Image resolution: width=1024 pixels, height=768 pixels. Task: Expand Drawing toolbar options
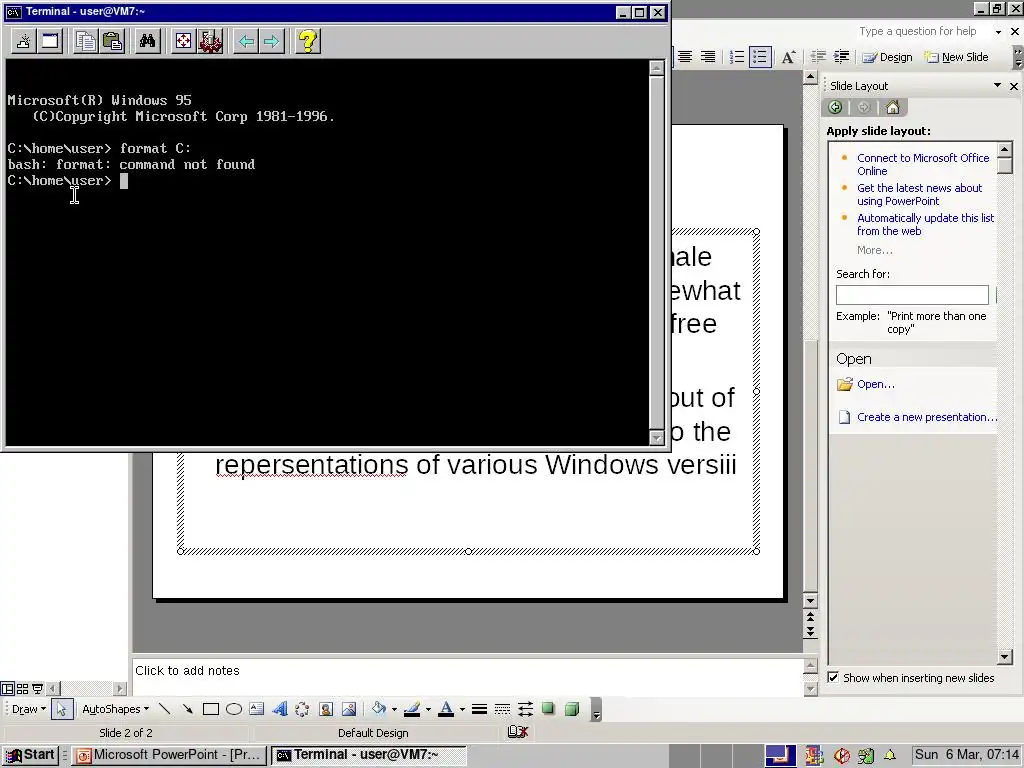pos(596,709)
